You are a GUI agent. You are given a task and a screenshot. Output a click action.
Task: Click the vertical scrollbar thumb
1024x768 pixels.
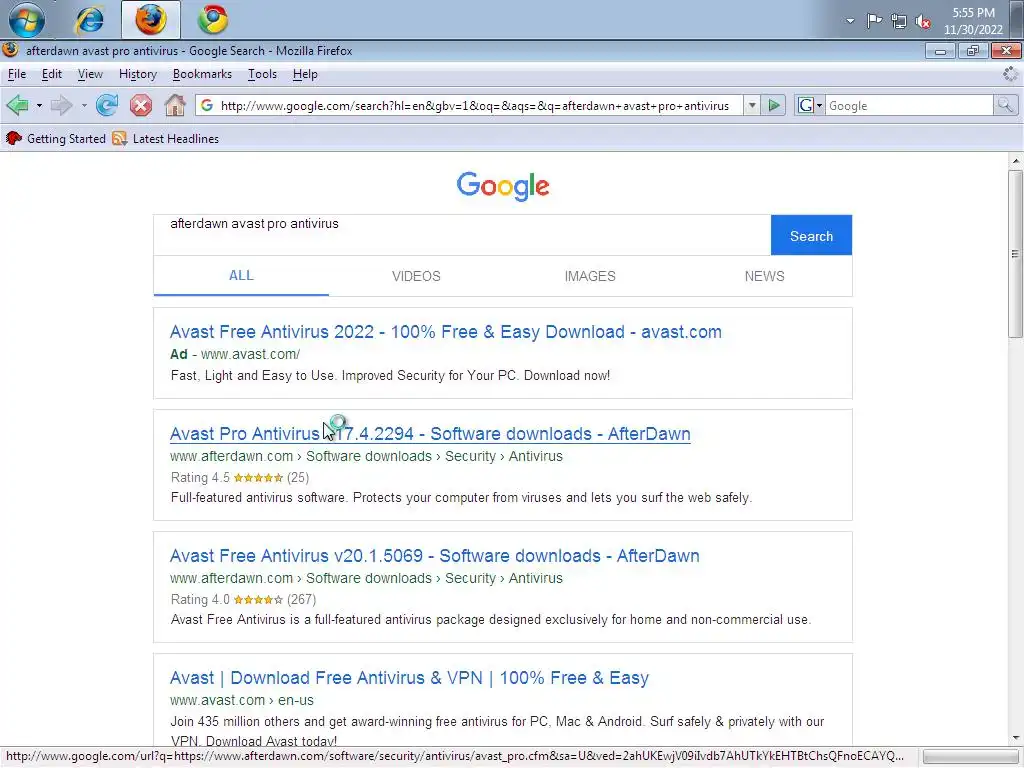pos(1016,254)
